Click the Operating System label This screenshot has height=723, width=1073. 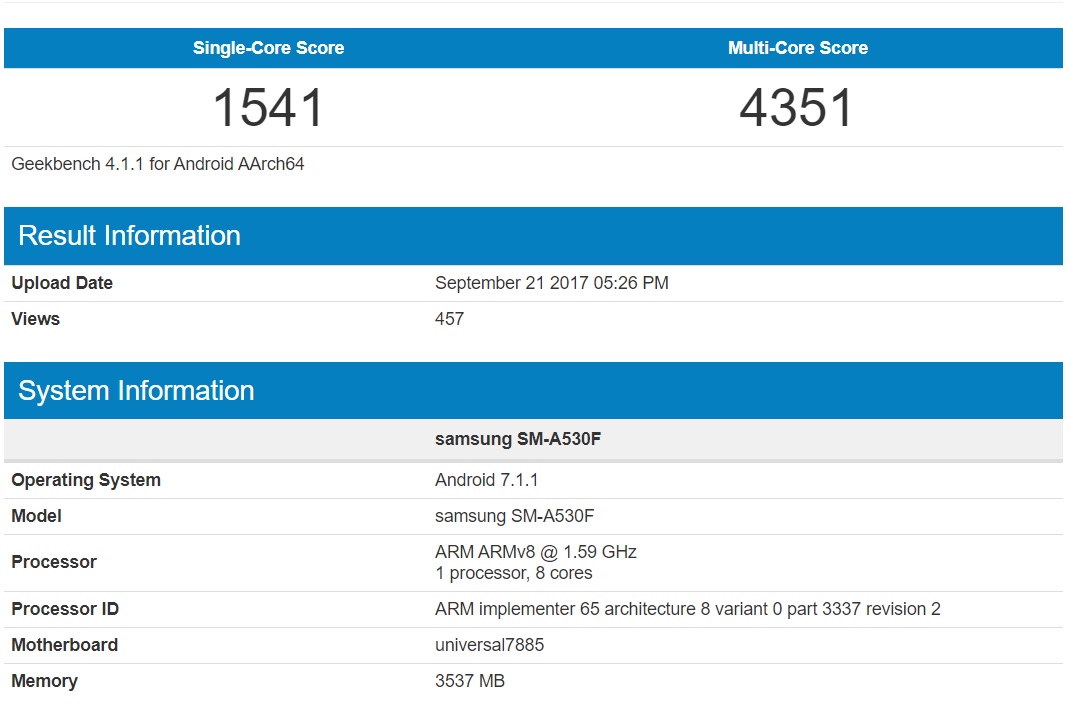[86, 480]
